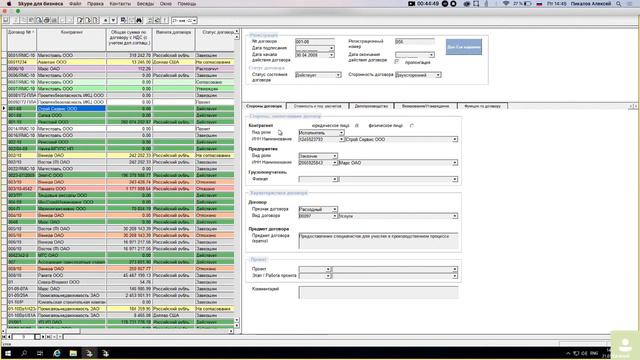
Task: Open the Контрагент Вид роли dropdown
Action: (342, 133)
